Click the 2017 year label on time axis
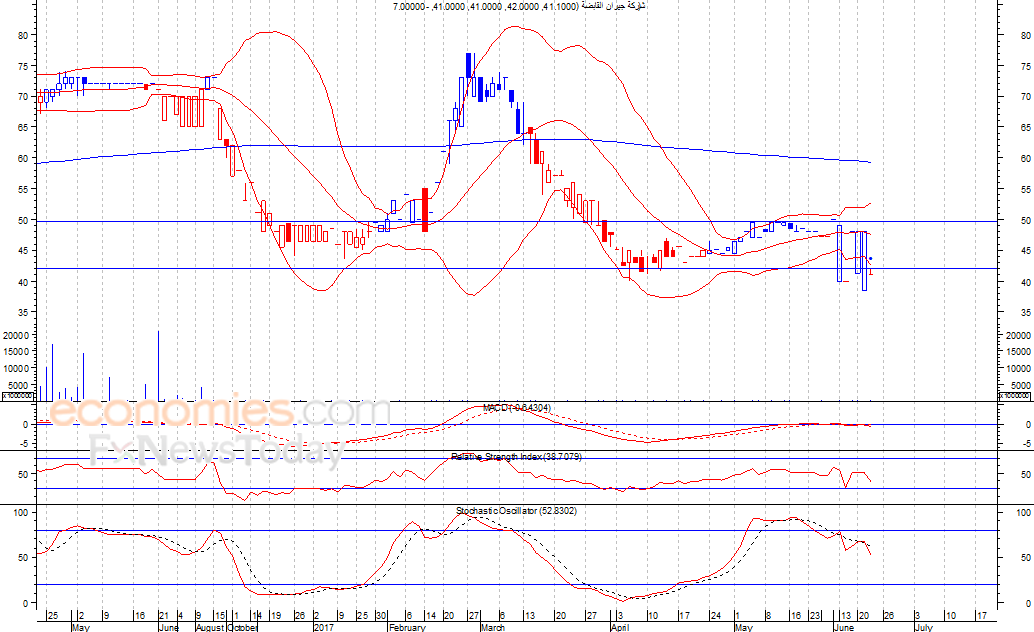 (323, 628)
